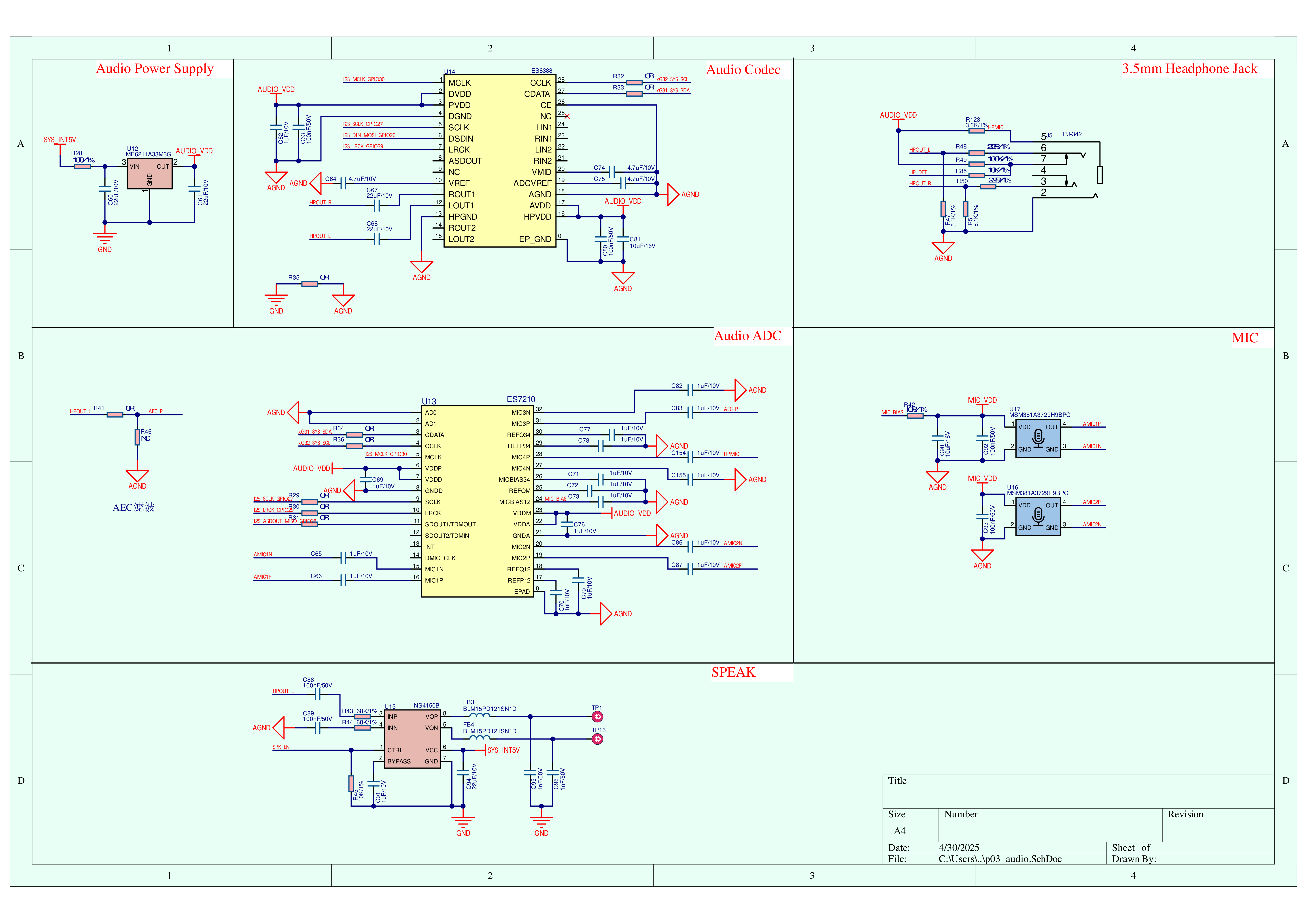The image size is (1308, 924).
Task: Select capacitor C61 22uF/10V
Action: pyautogui.click(x=194, y=189)
